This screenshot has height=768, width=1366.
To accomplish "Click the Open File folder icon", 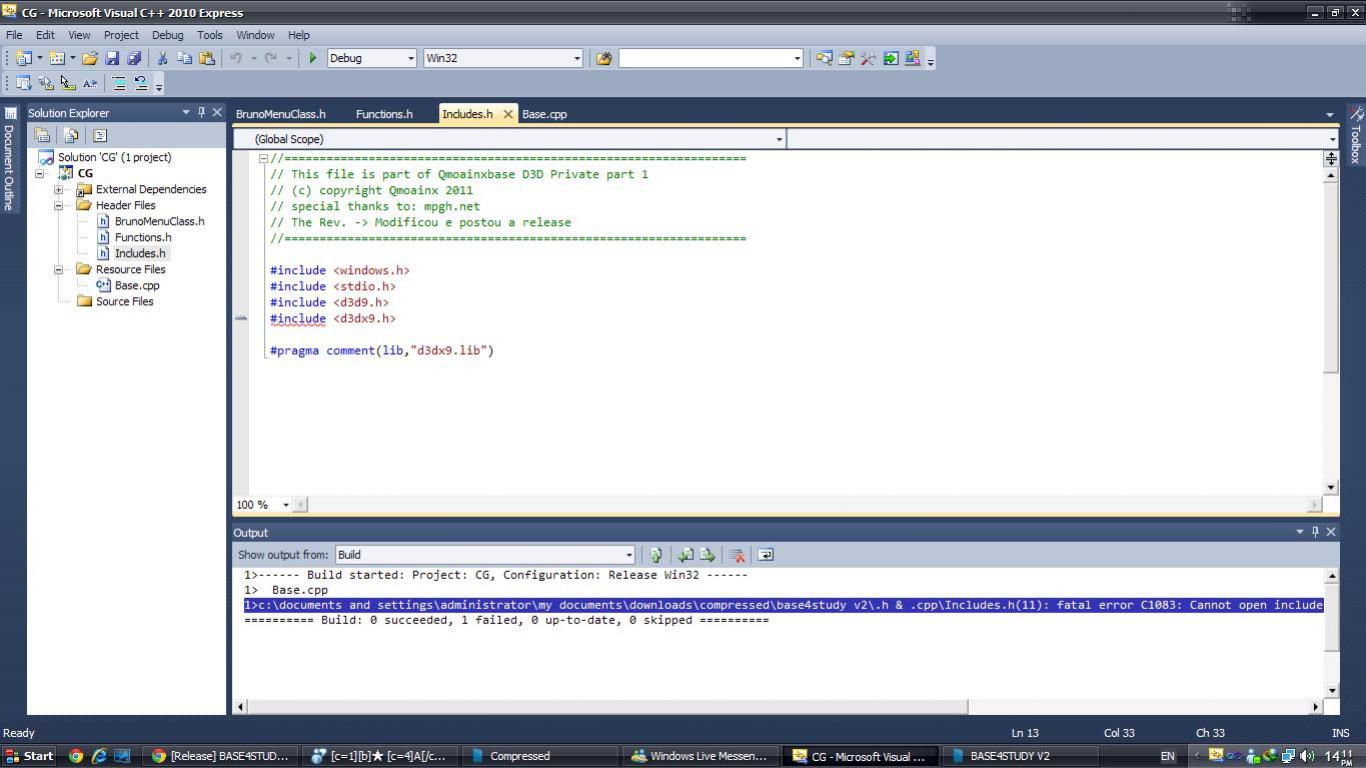I will coord(90,58).
